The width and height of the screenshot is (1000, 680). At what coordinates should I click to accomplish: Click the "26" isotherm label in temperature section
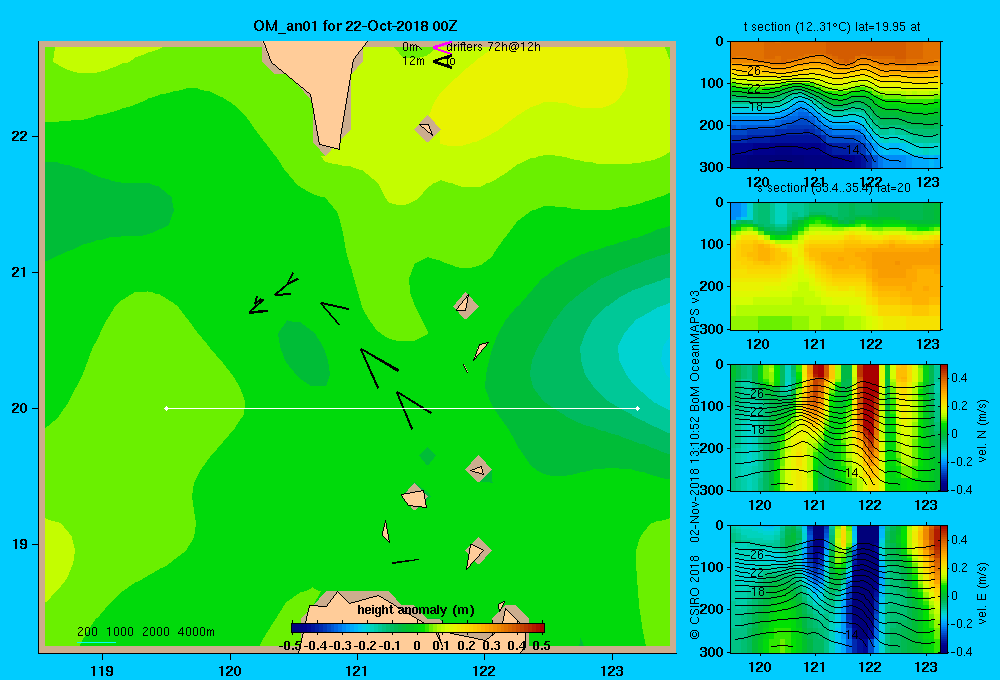click(x=754, y=71)
